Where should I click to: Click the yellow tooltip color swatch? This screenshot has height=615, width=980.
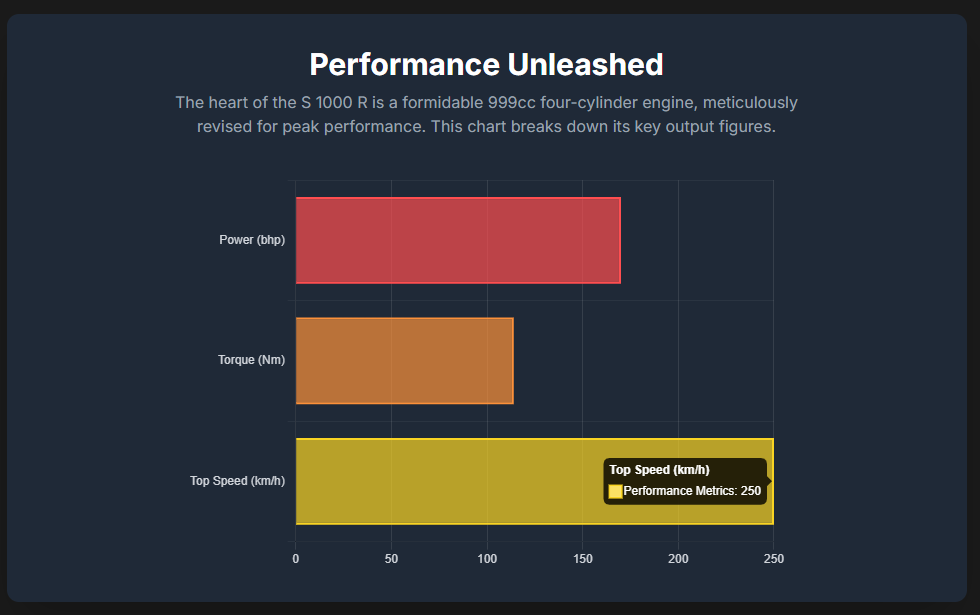coord(615,491)
